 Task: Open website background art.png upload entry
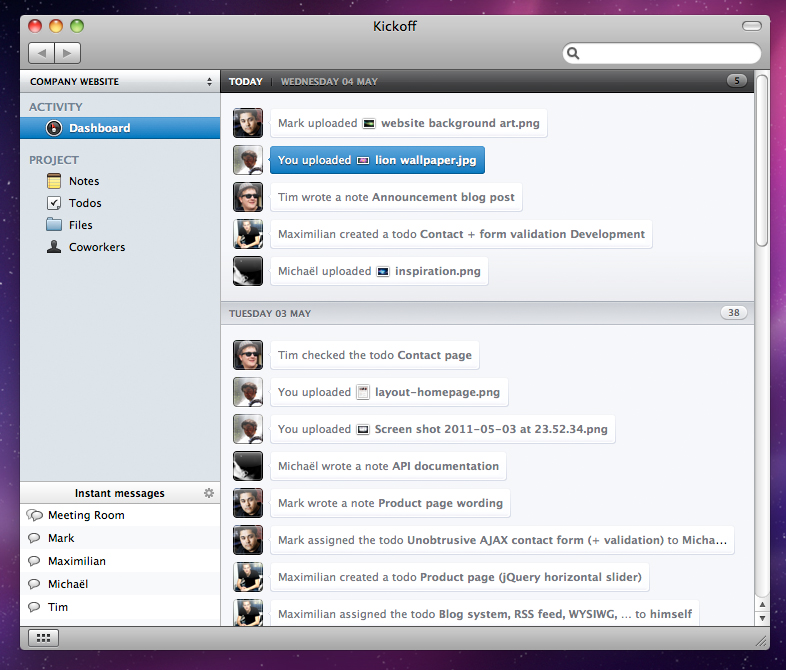pyautogui.click(x=409, y=123)
